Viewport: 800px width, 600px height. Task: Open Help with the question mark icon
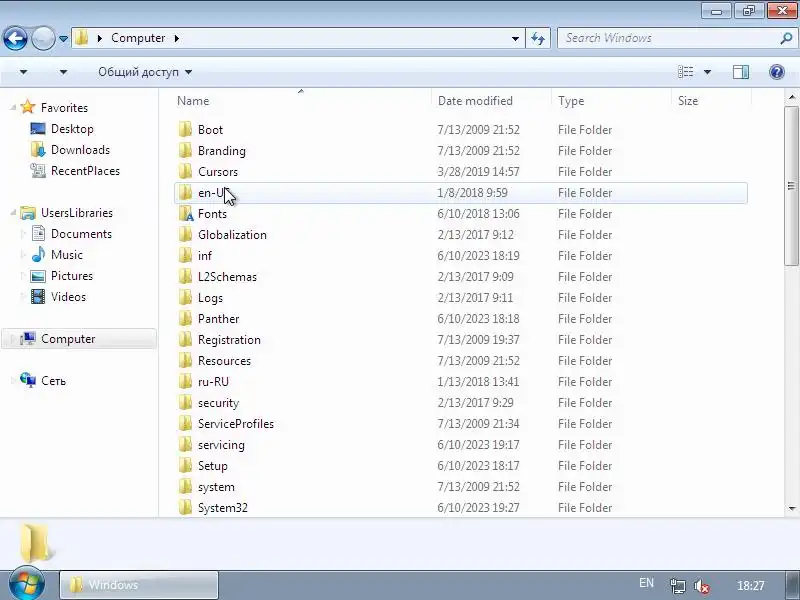click(x=777, y=72)
